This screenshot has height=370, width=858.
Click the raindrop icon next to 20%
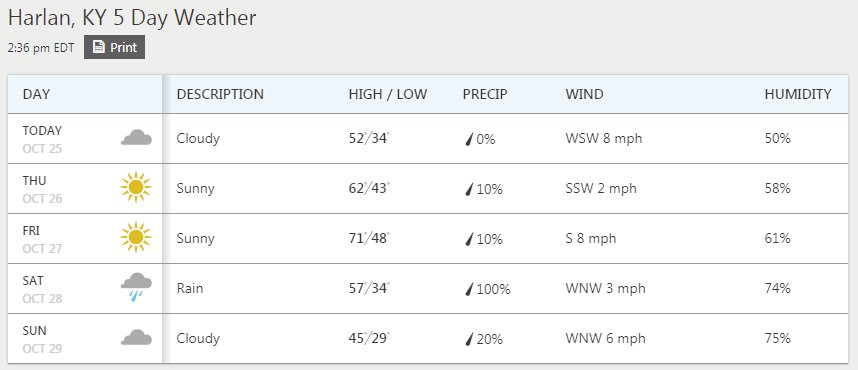469,339
